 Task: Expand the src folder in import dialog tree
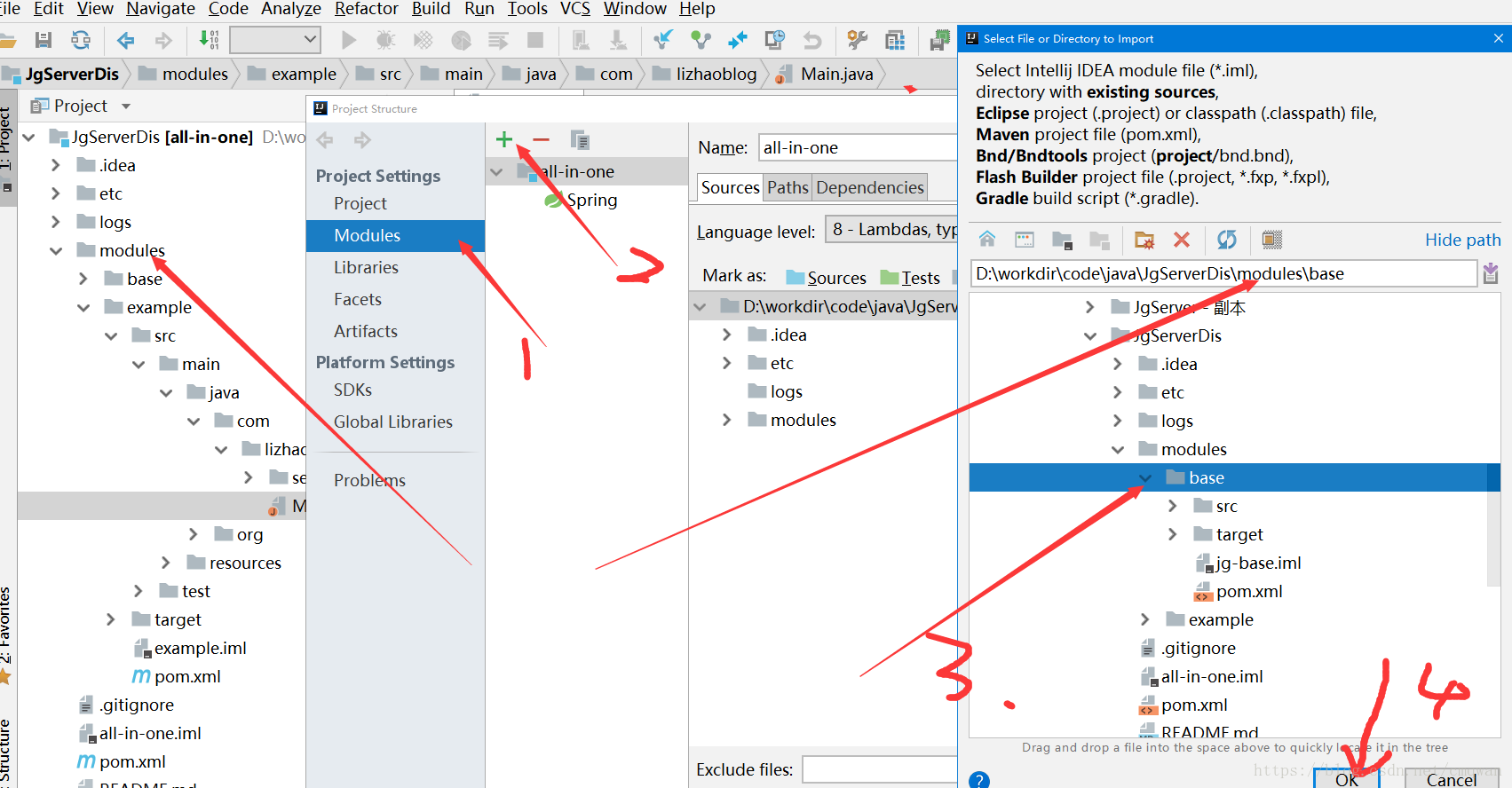[1173, 506]
